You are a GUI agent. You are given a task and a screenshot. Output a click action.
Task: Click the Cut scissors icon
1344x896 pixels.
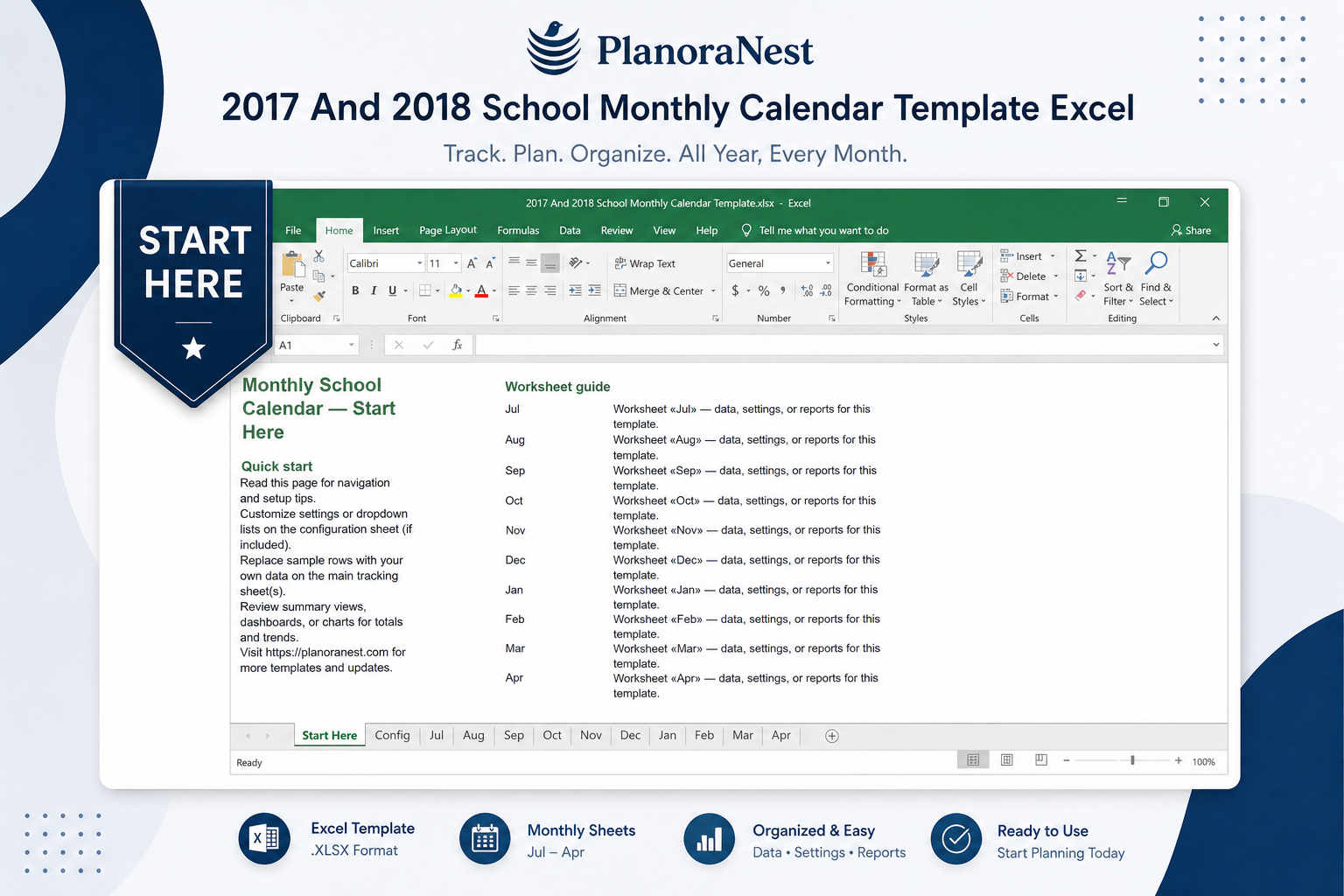point(318,255)
